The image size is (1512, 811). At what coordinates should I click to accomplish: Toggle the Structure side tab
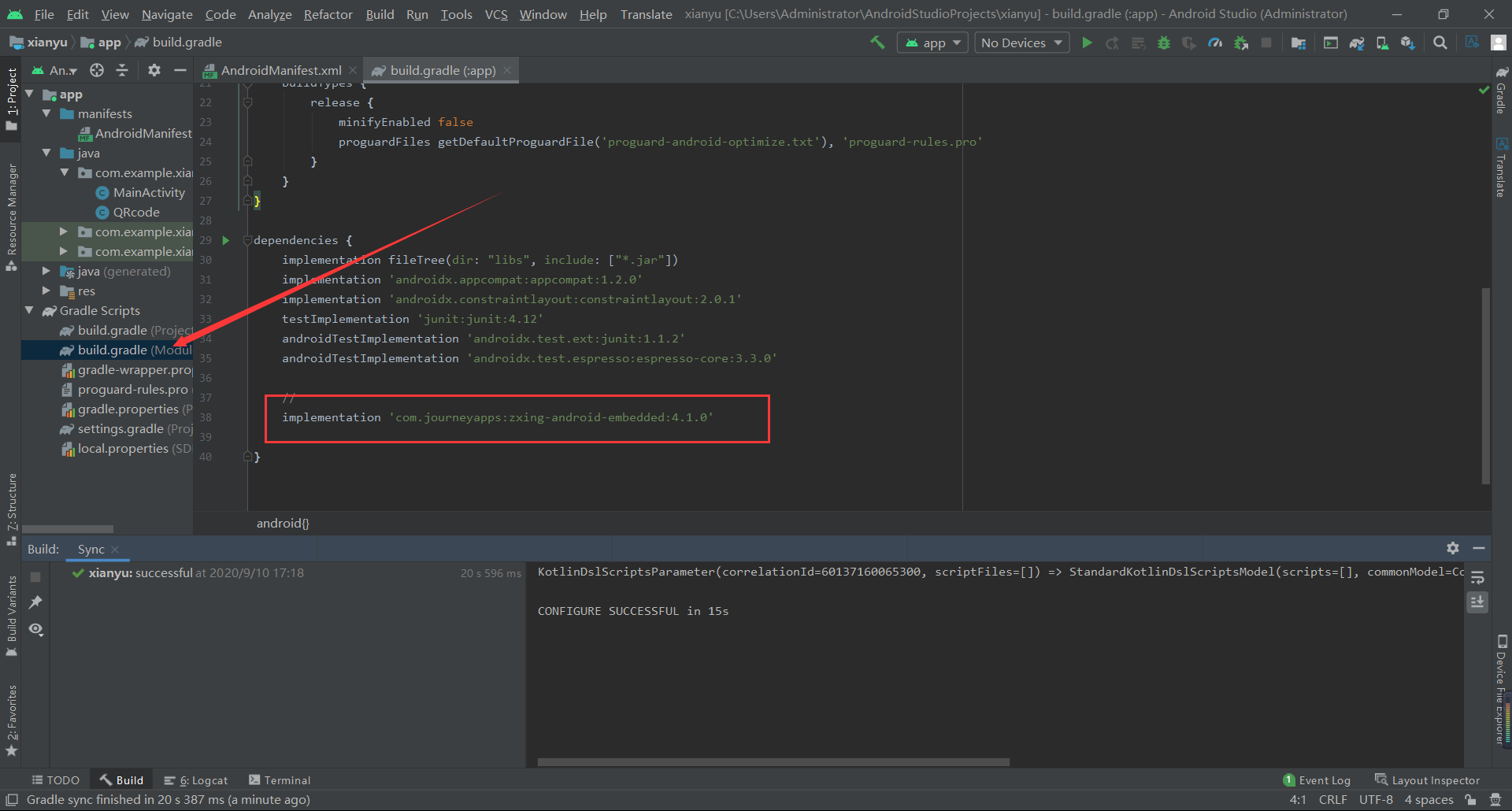pyautogui.click(x=11, y=509)
